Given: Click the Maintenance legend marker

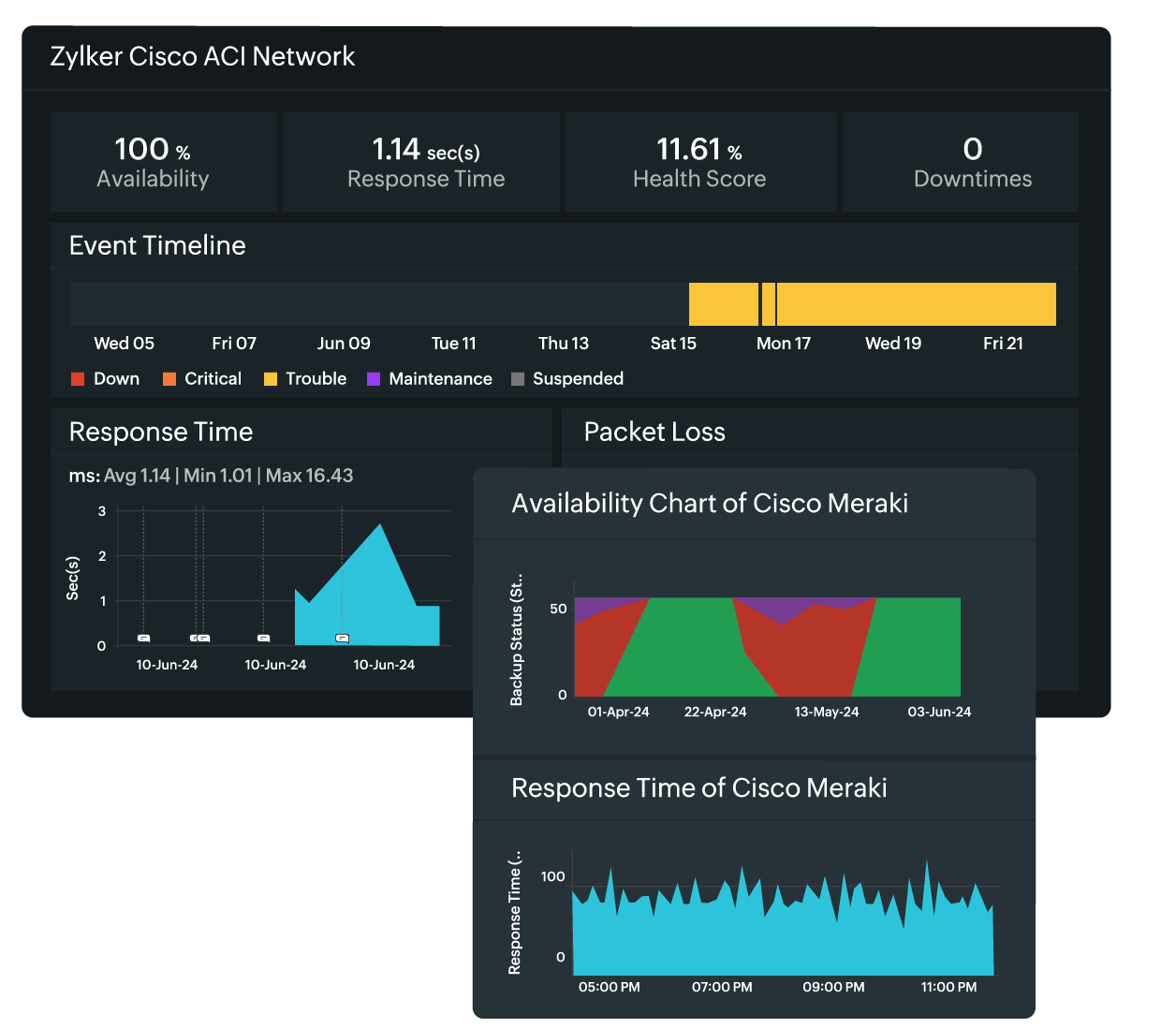Looking at the screenshot, I should click(372, 378).
